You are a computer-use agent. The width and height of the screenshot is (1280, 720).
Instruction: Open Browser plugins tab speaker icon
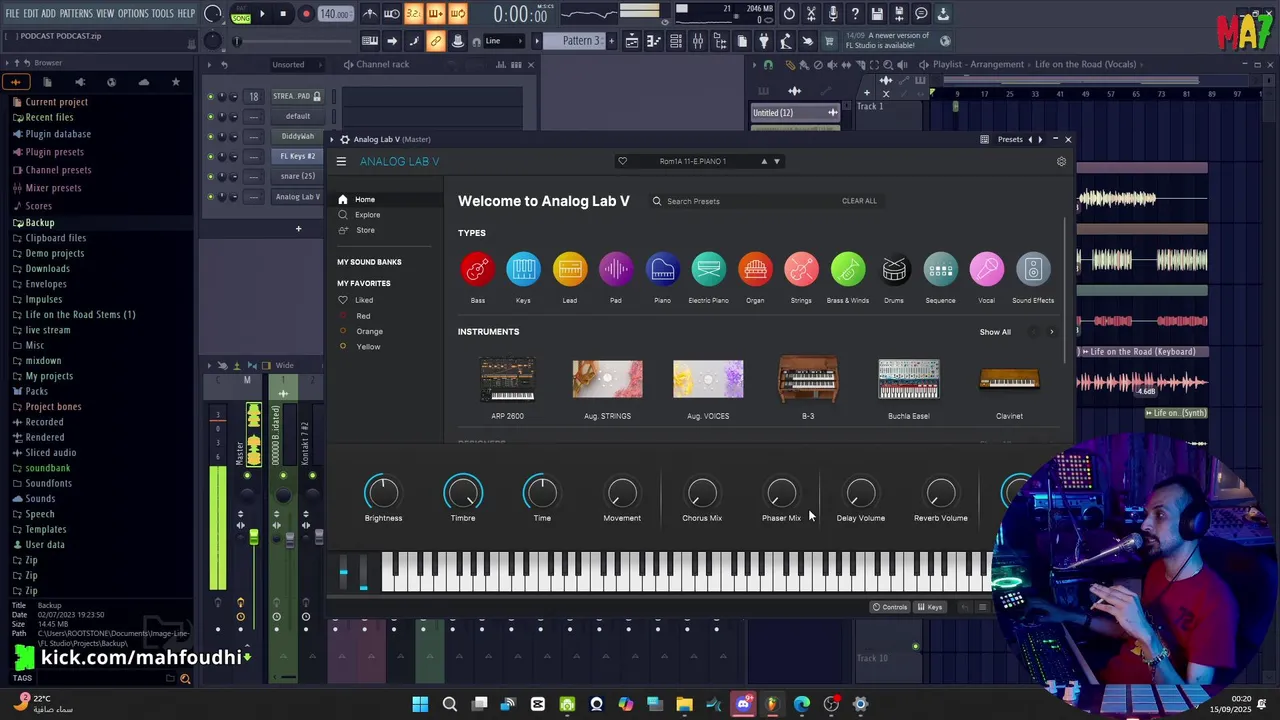pos(80,82)
